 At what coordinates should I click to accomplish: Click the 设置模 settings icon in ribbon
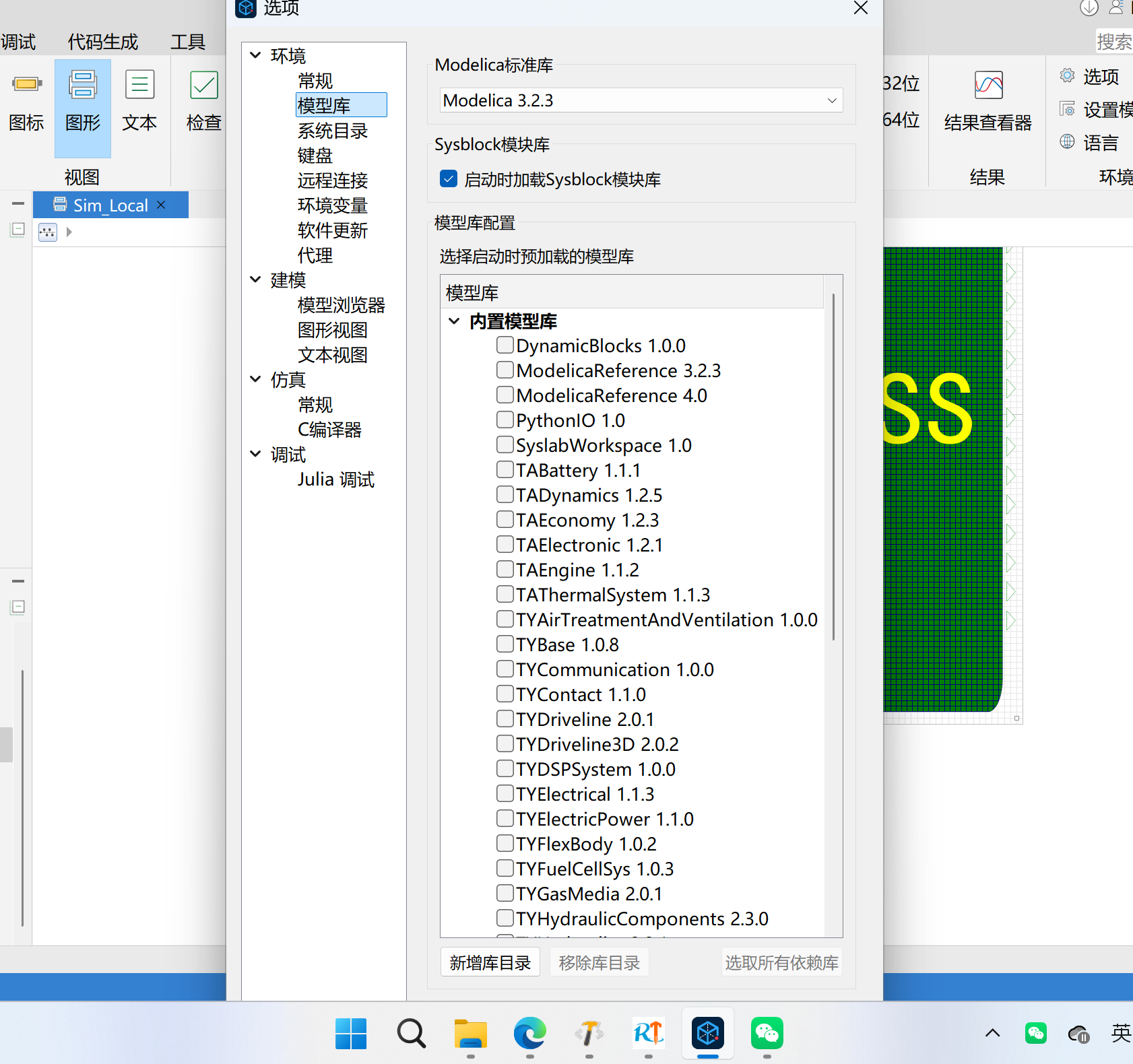tap(1067, 108)
